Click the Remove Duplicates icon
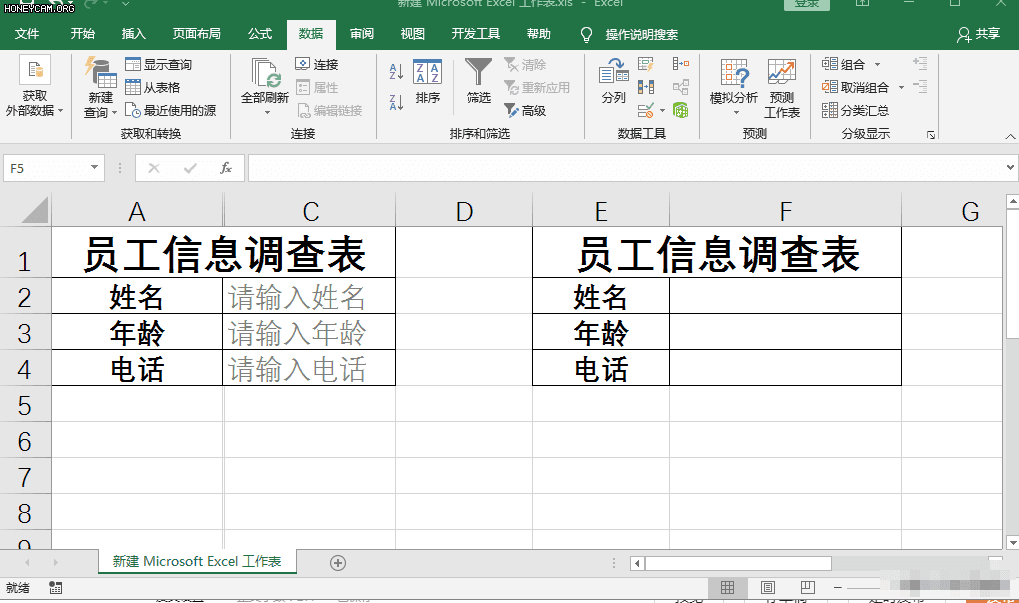This screenshot has height=603, width=1019. [x=646, y=85]
